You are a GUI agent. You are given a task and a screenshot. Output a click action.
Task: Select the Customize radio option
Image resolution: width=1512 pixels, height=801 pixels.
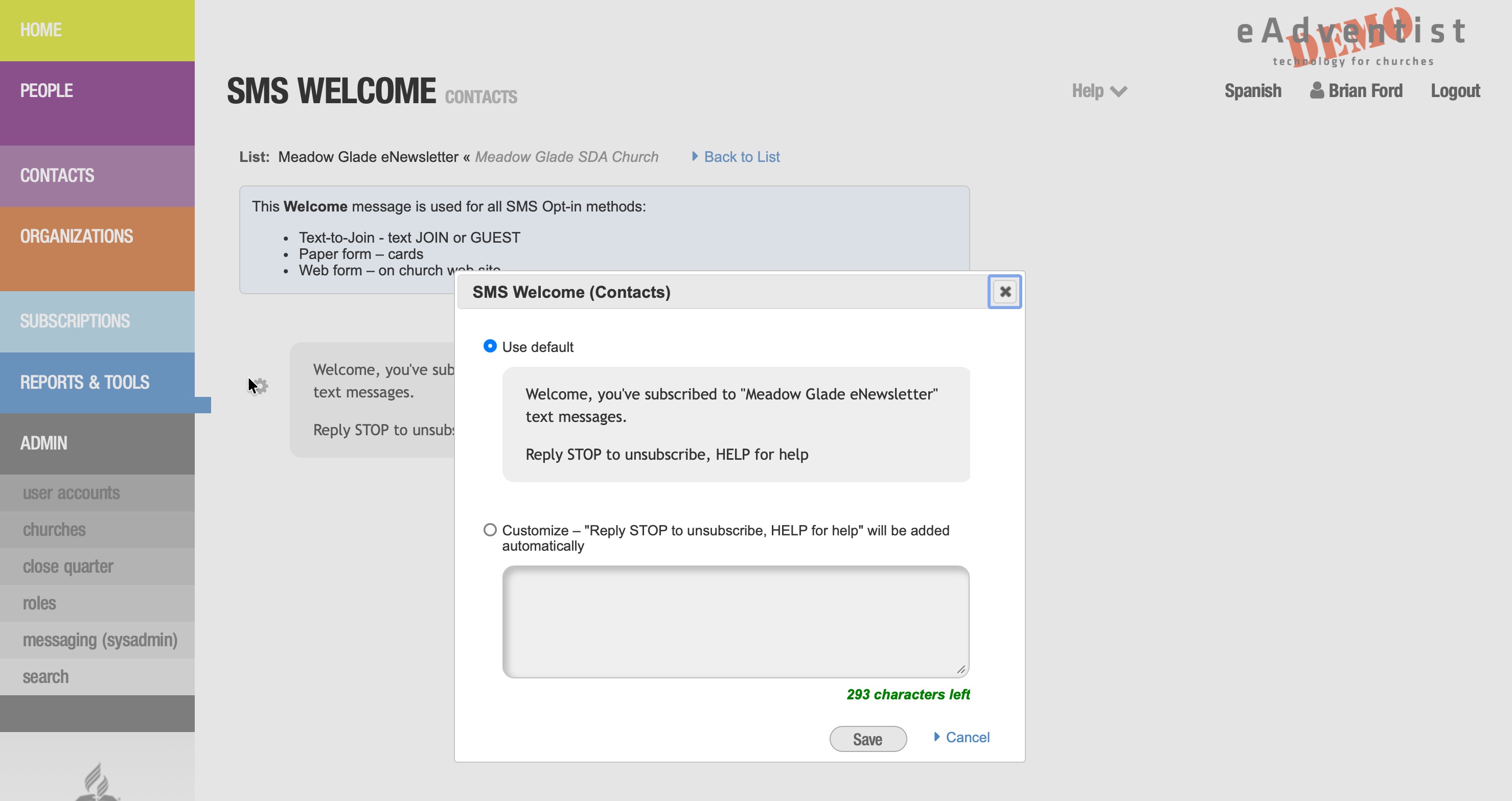click(x=490, y=530)
